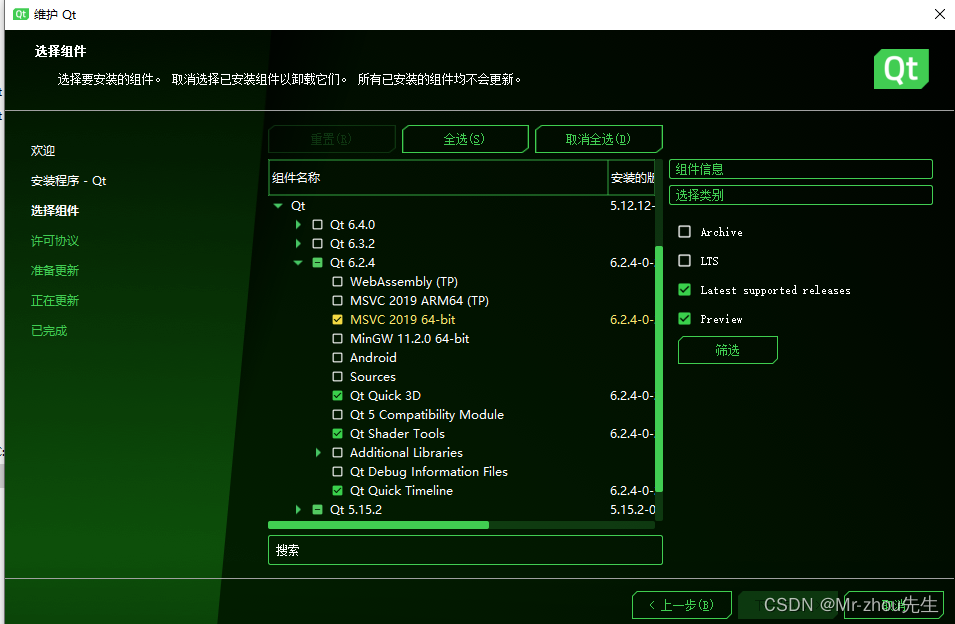Screen dimensions: 955x624
Task: Uncheck the MSVC 2019 64-bit component
Action: tap(337, 319)
